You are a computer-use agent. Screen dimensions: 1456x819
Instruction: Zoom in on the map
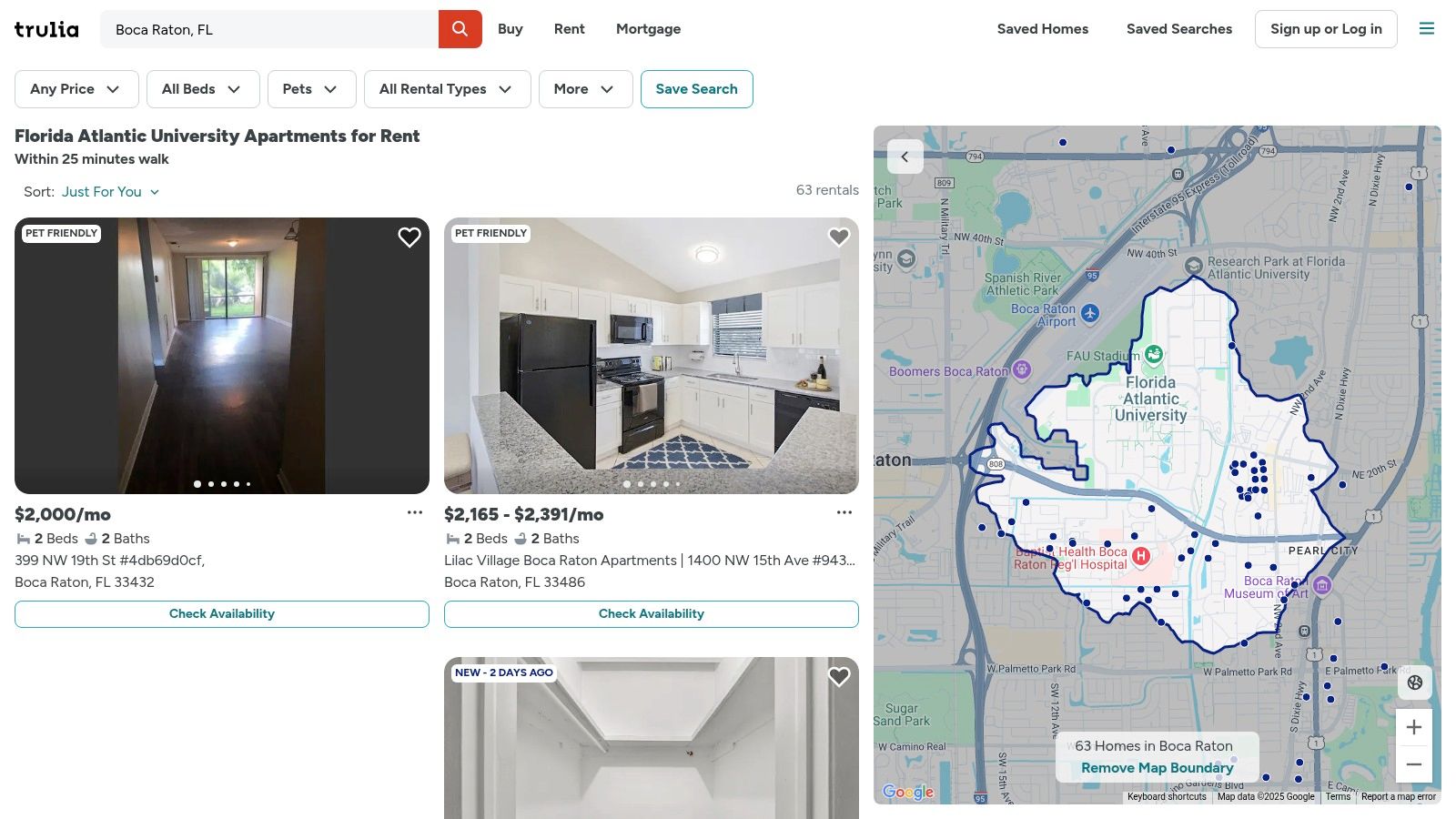pyautogui.click(x=1414, y=727)
